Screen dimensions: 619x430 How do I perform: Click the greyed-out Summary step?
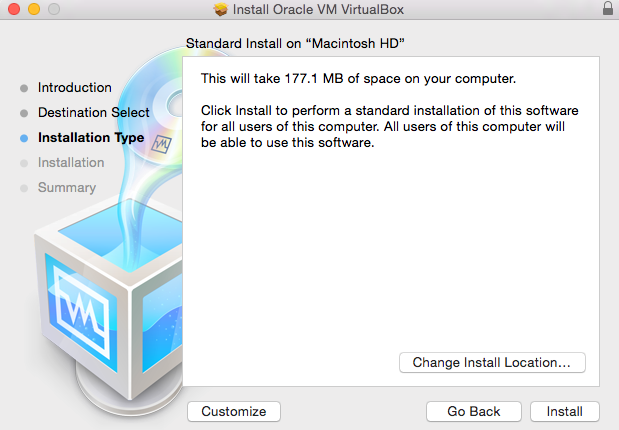click(66, 188)
